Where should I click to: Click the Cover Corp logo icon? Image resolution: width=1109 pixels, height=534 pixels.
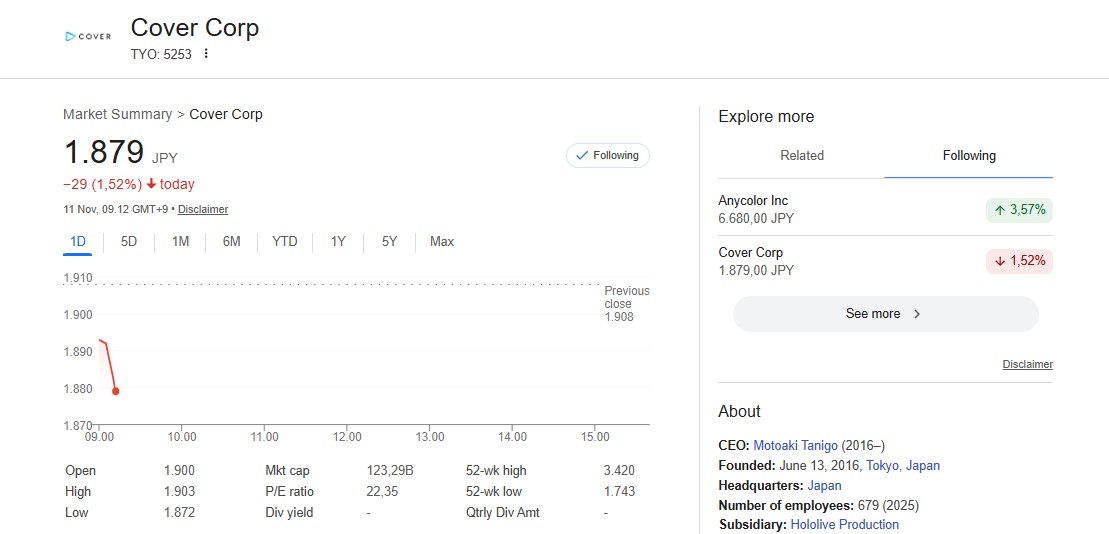pos(87,36)
